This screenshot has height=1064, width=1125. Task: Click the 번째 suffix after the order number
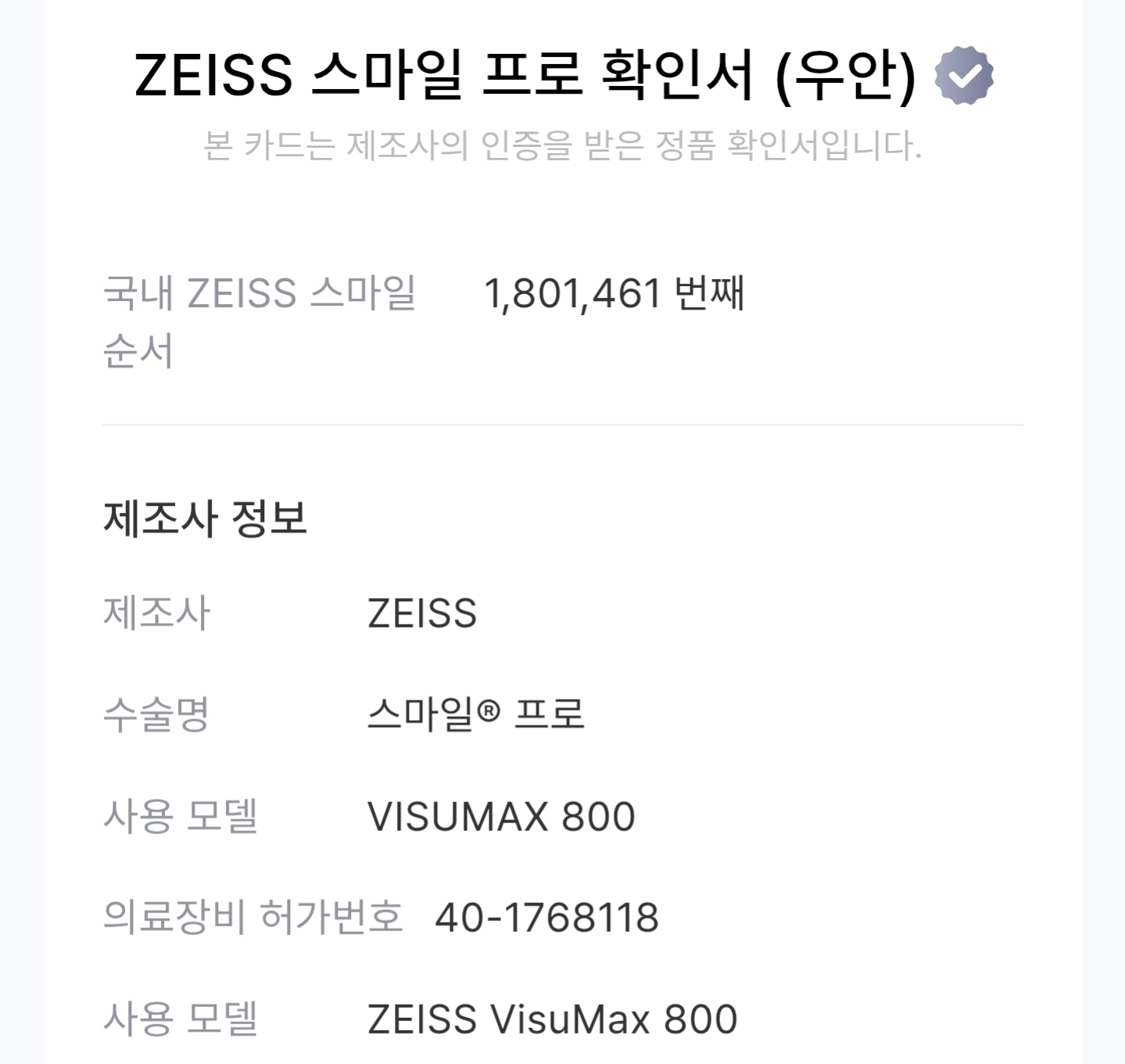pos(709,294)
